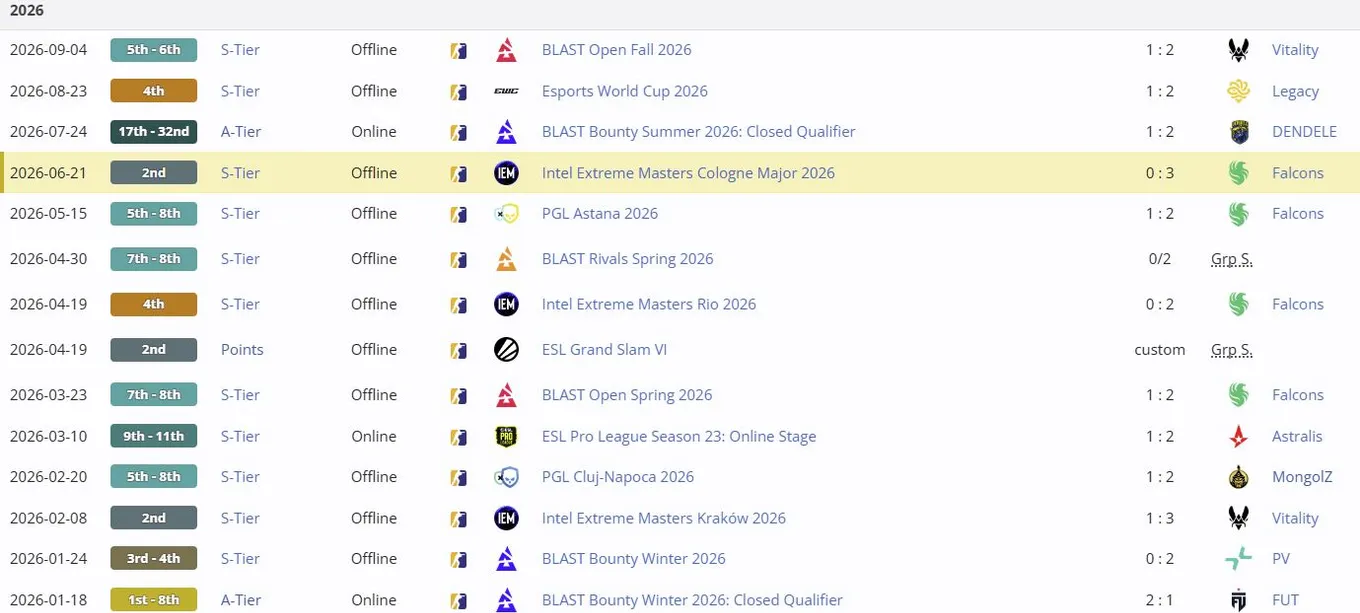Open MongolZ team link
The width and height of the screenshot is (1360, 613).
point(1302,477)
